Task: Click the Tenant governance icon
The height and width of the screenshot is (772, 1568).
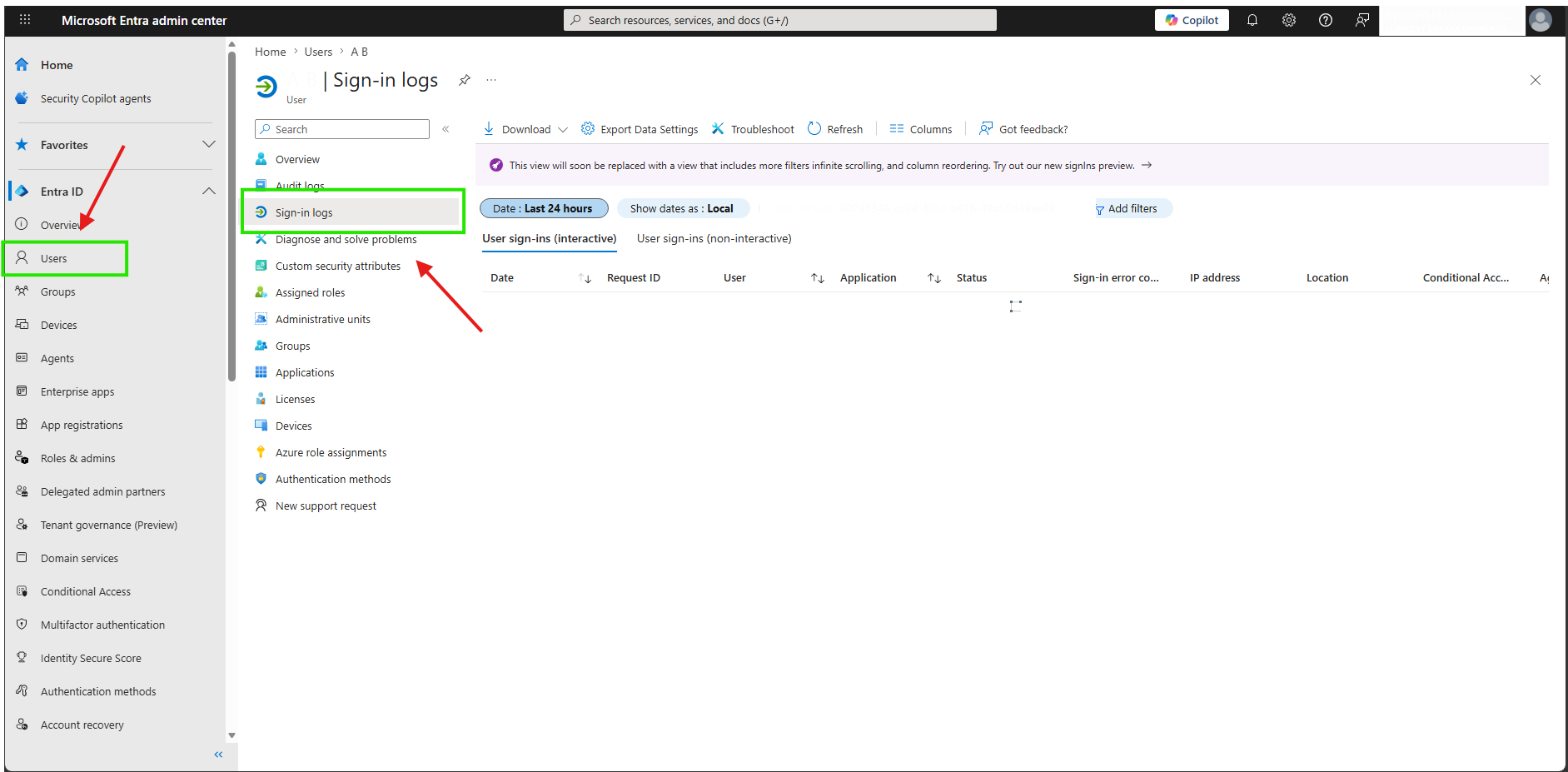Action: point(22,525)
